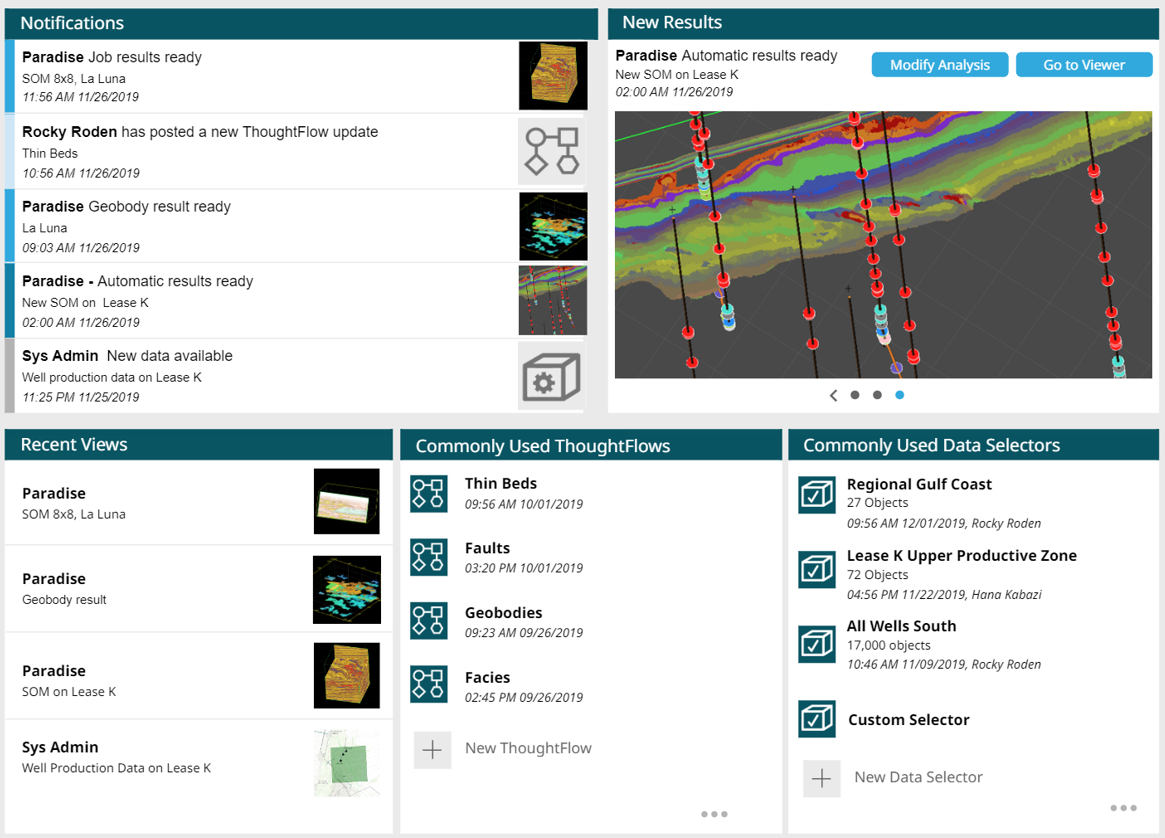Open the Facies ThoughtFlow icon
Viewport: 1165px width, 838px height.
[x=429, y=686]
